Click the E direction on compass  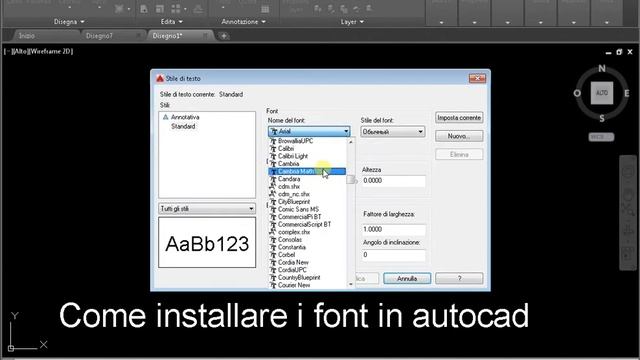click(x=627, y=93)
